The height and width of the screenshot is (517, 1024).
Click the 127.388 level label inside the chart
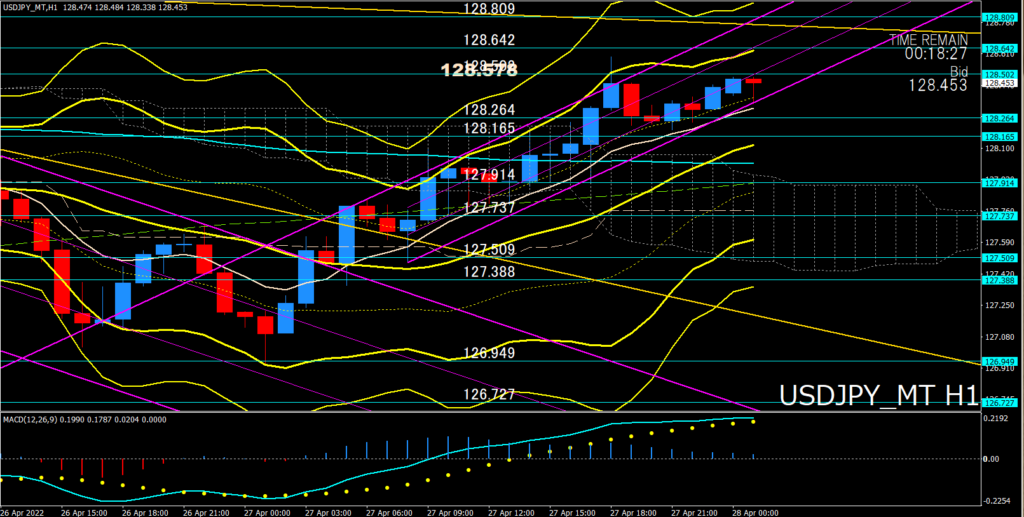(x=489, y=270)
